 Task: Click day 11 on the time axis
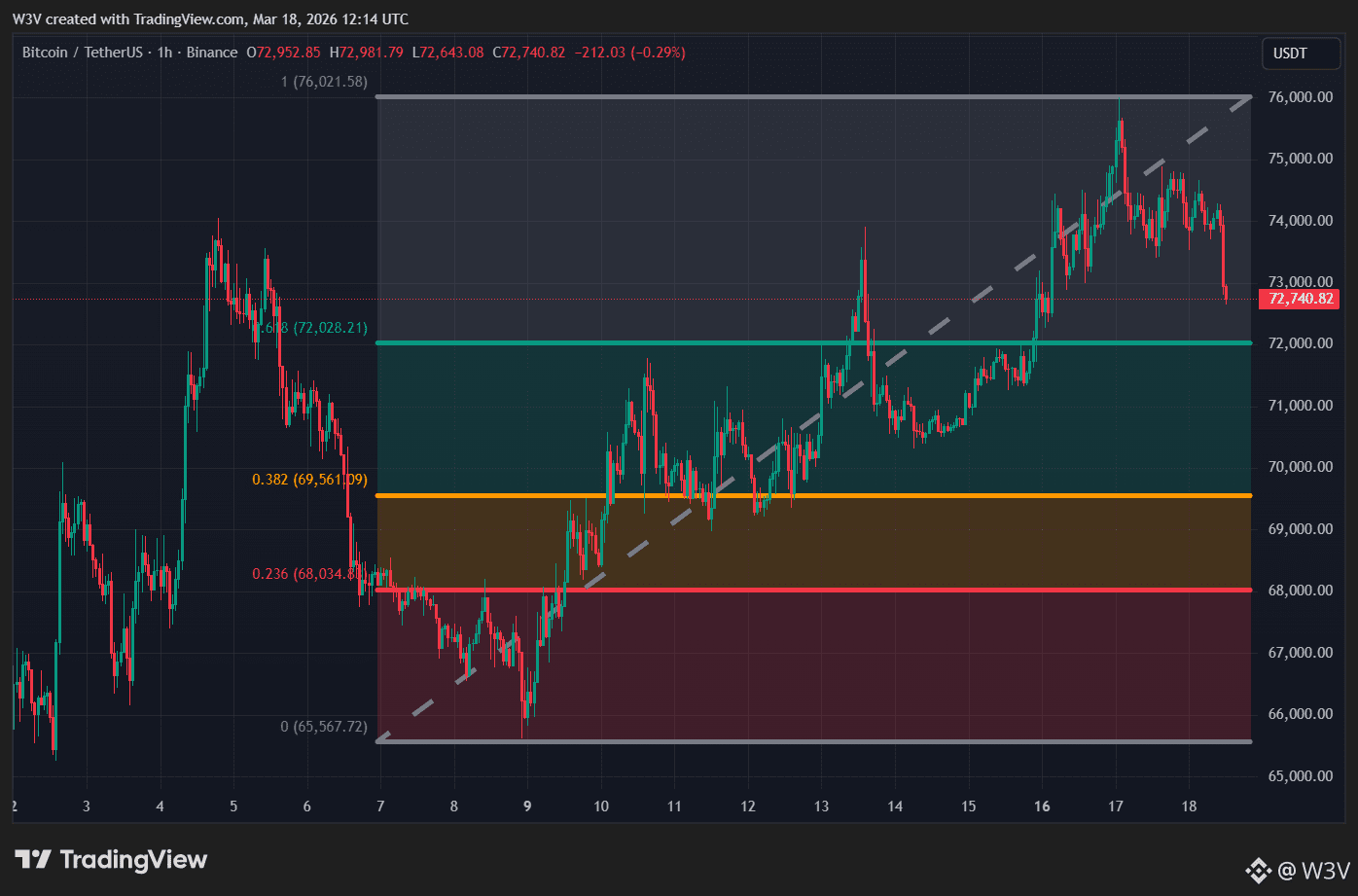pos(674,806)
